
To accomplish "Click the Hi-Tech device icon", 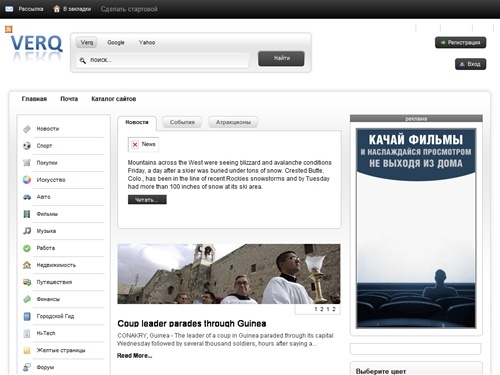I will (27, 333).
